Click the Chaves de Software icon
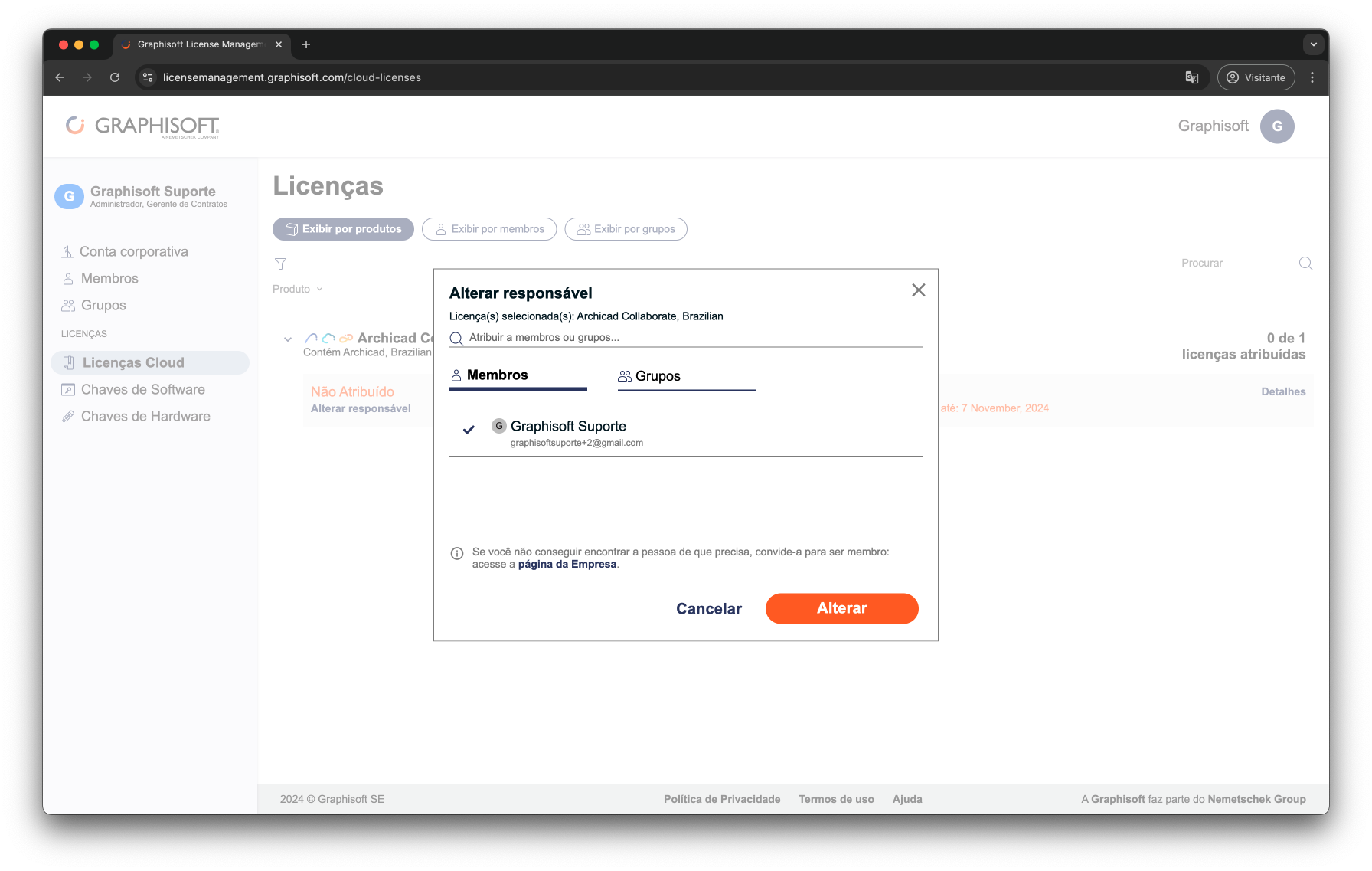This screenshot has height=871, width=1372. (68, 390)
